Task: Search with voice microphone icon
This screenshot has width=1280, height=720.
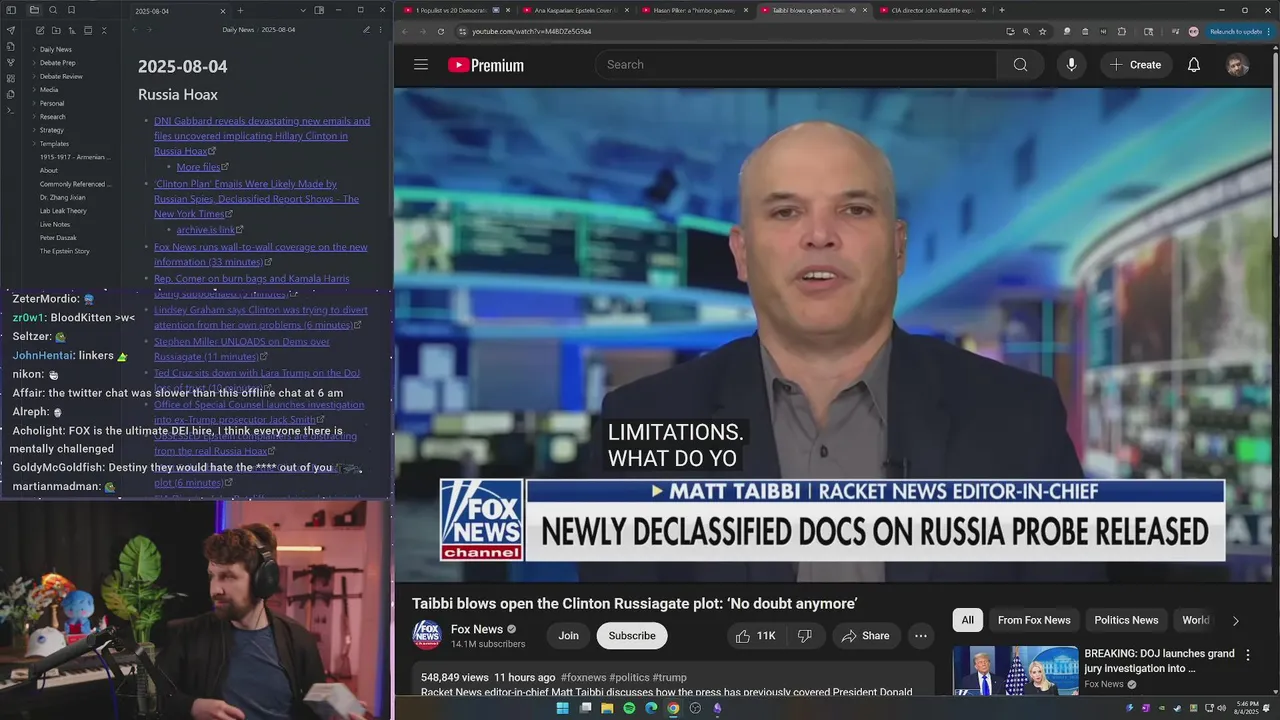Action: (1071, 65)
